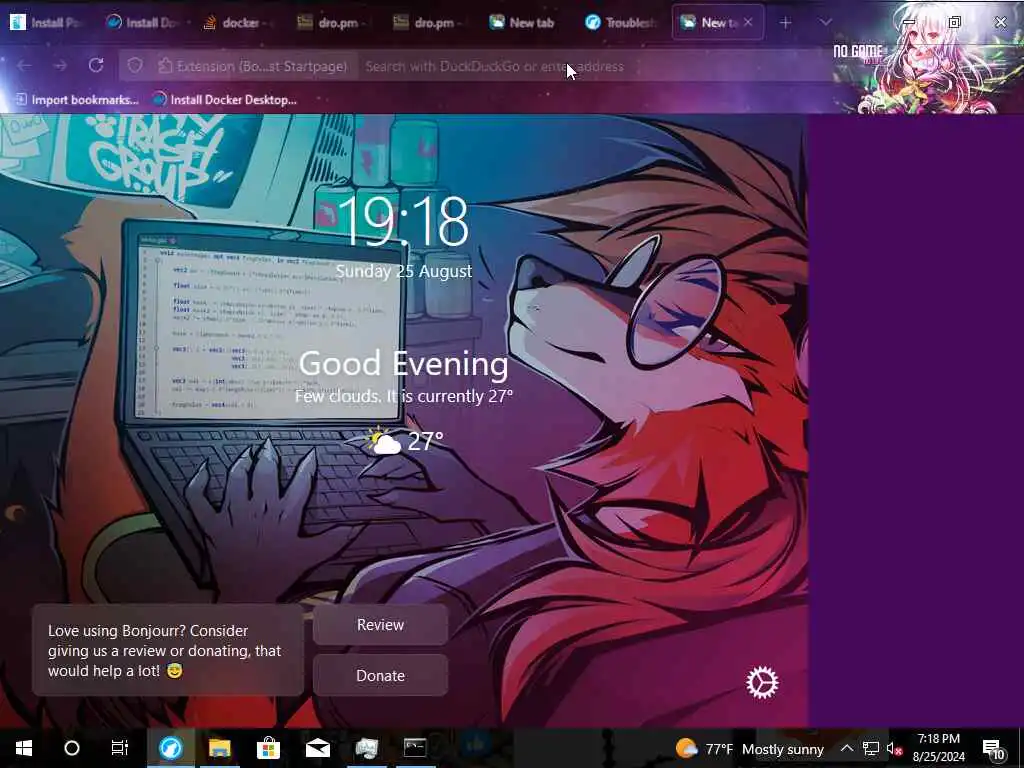Open taskbar clock showing 7:18 PM
Screen dimensions: 1024x768
pos(938,748)
